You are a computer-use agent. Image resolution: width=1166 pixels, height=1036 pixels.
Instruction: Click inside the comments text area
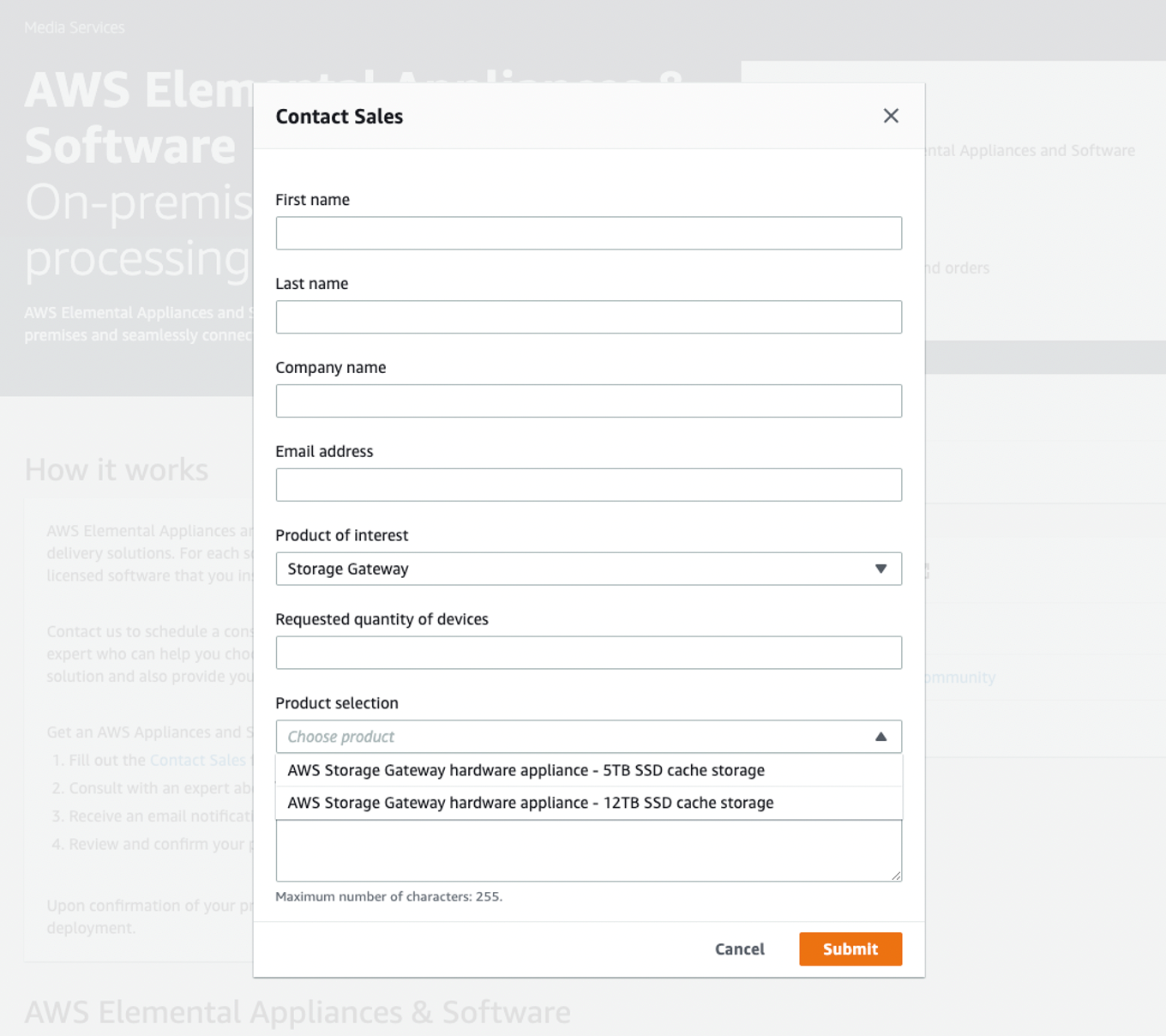588,850
